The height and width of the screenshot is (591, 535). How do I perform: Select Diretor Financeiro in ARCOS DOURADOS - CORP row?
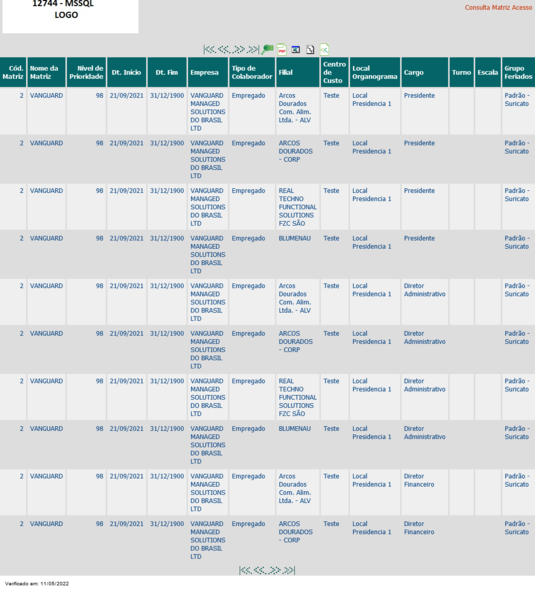[418, 528]
